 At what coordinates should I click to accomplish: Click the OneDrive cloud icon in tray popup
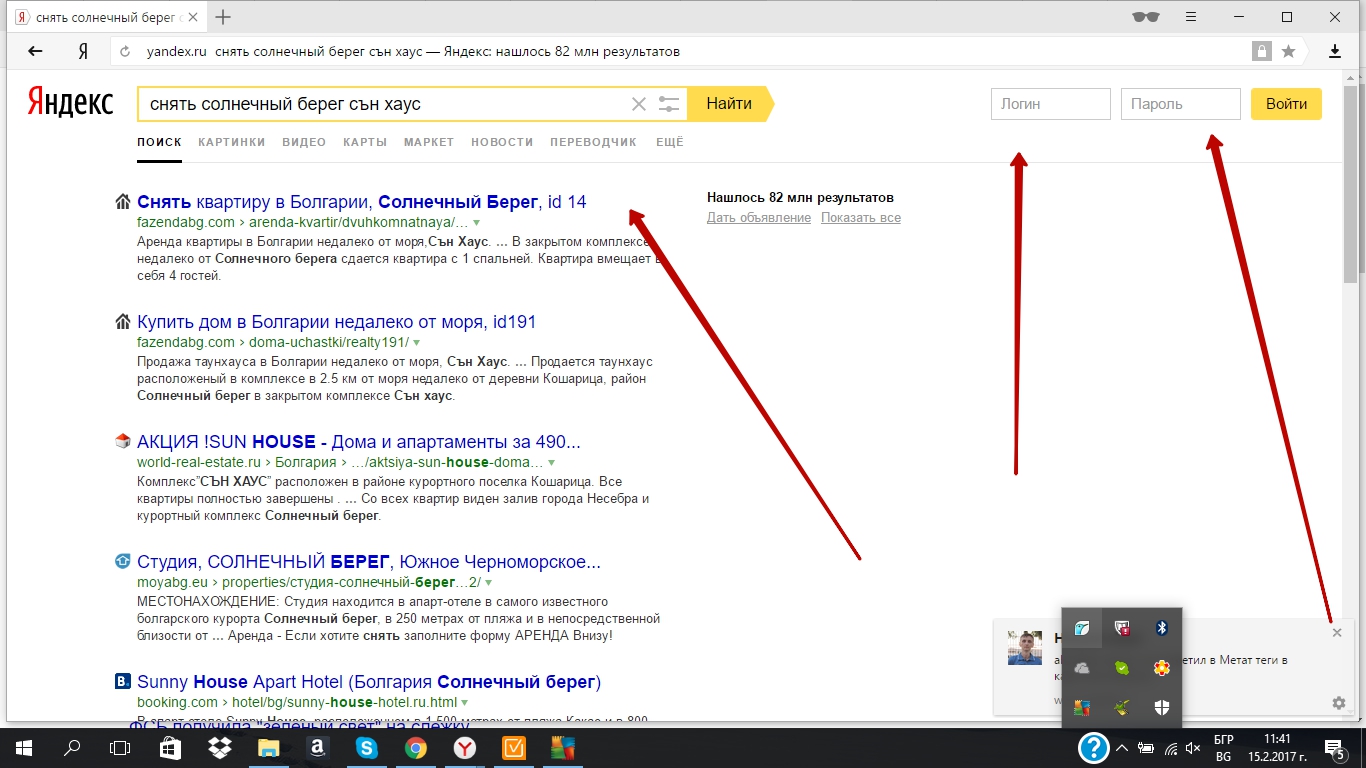tap(1082, 668)
